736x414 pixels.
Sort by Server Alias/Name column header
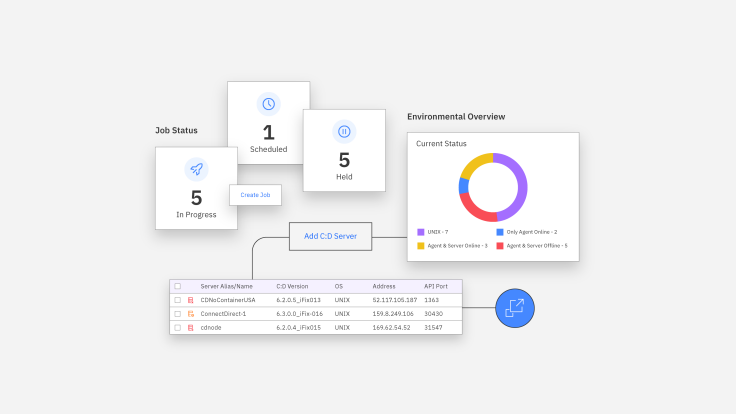(x=226, y=286)
